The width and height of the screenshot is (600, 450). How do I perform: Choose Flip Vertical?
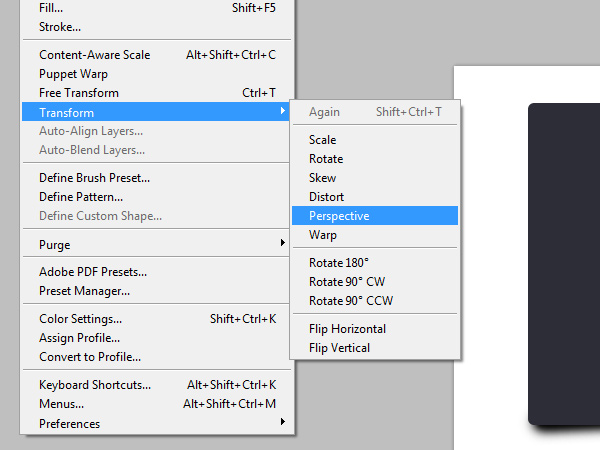[x=375, y=348]
